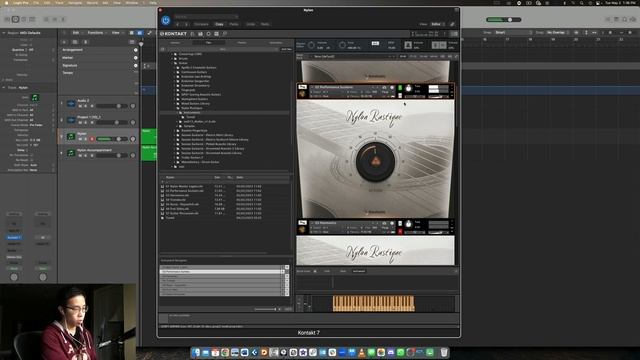This screenshot has width=640, height=360.
Task: Click the Kontakt save disk icon
Action: coord(200,34)
